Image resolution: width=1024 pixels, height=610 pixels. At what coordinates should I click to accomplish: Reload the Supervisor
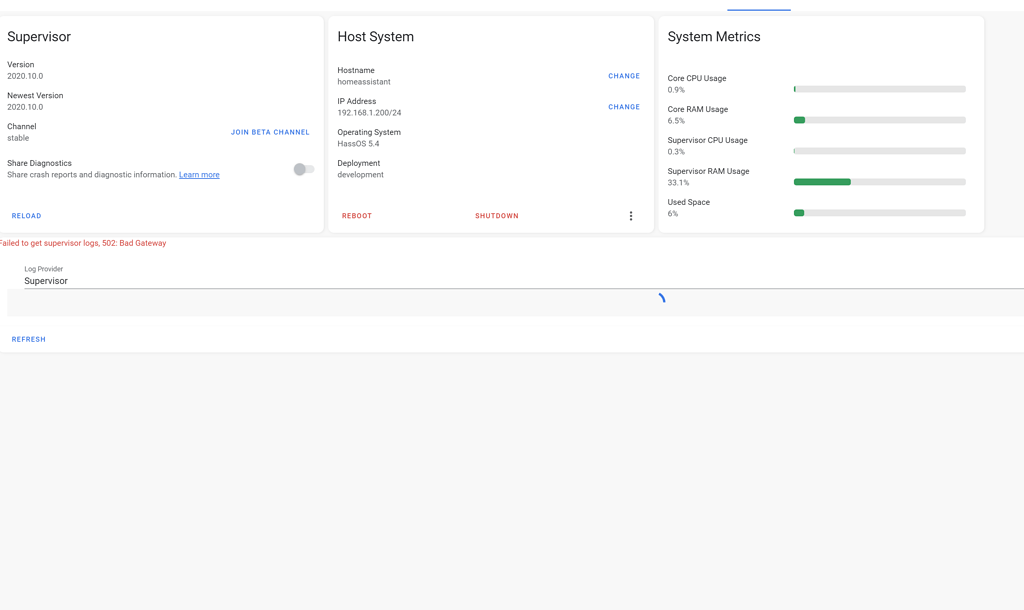click(x=27, y=216)
